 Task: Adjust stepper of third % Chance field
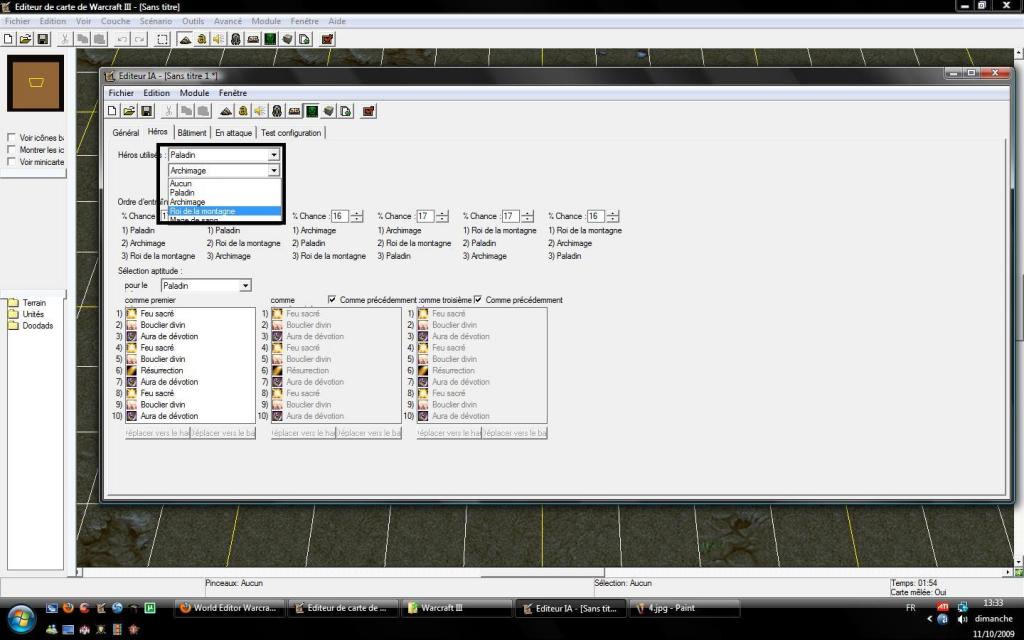pos(357,216)
